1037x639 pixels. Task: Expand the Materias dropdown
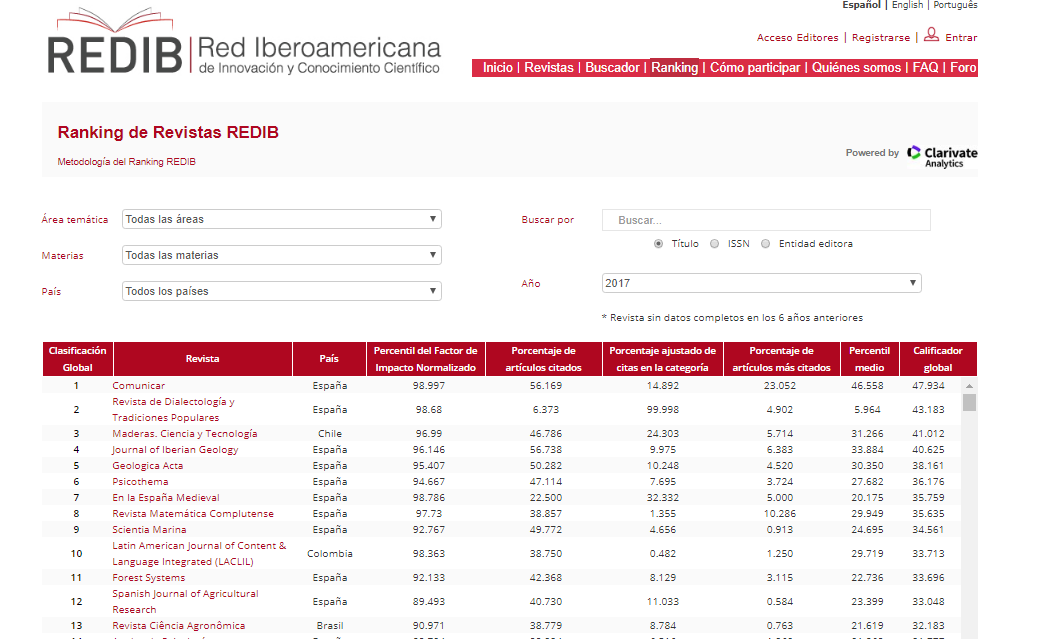[x=281, y=255]
